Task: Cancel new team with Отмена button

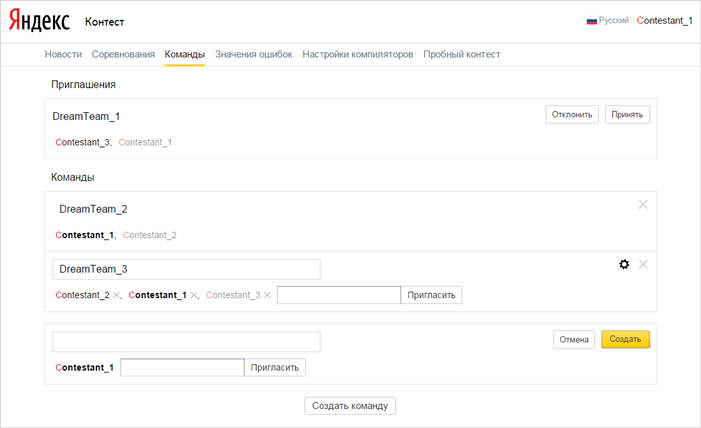Action: point(574,339)
